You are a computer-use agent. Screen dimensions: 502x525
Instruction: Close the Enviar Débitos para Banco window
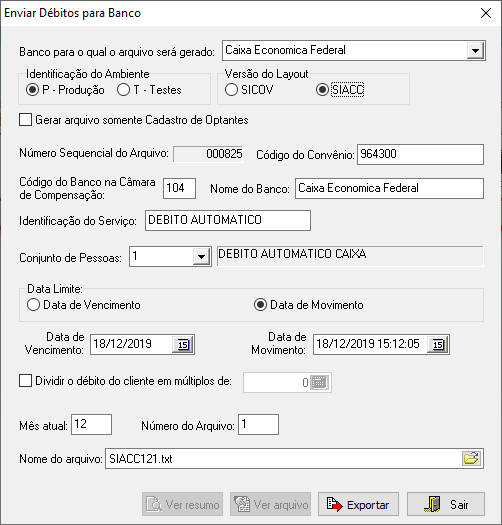(x=486, y=13)
